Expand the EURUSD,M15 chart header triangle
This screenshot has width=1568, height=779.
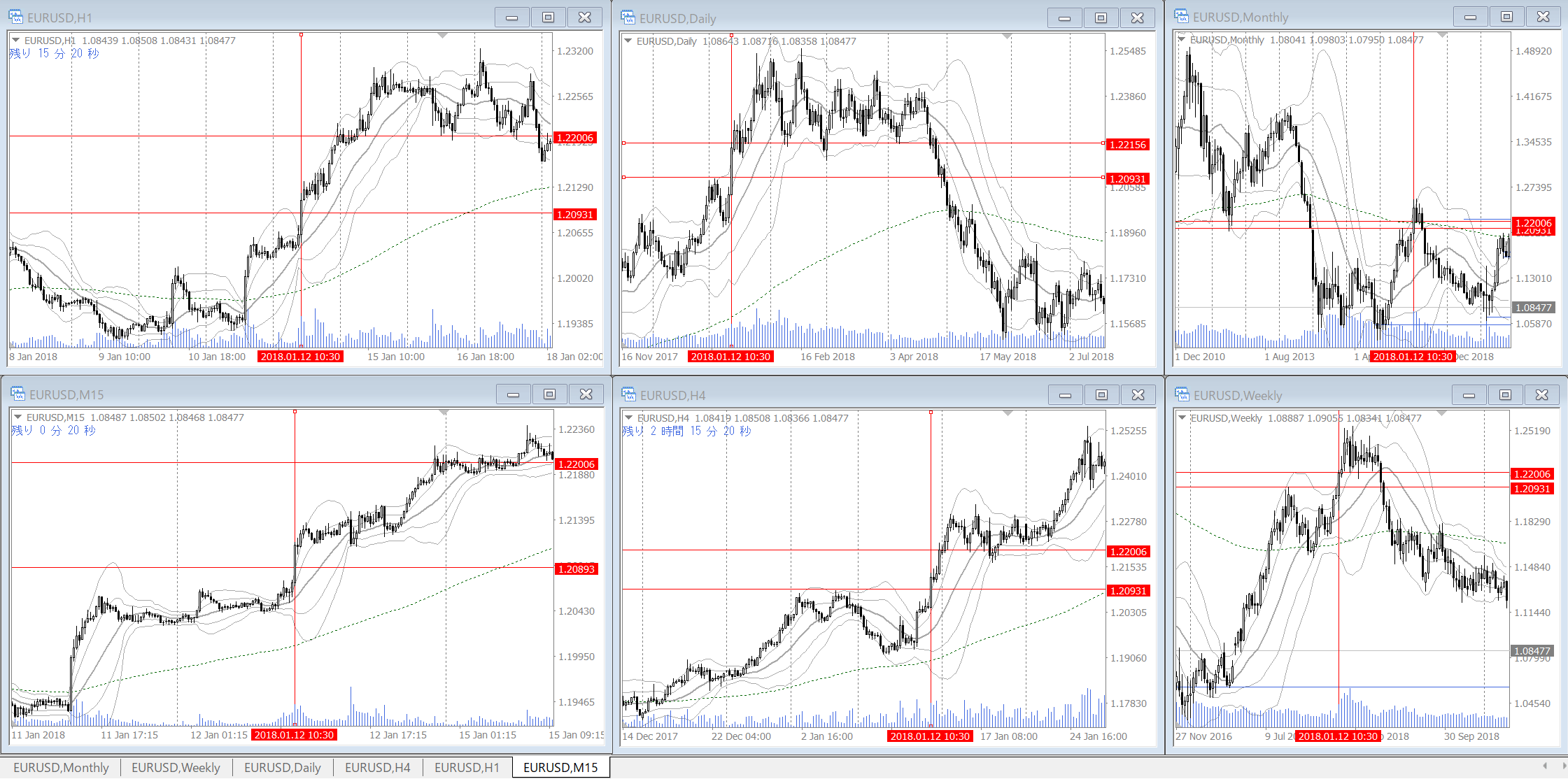[x=17, y=417]
